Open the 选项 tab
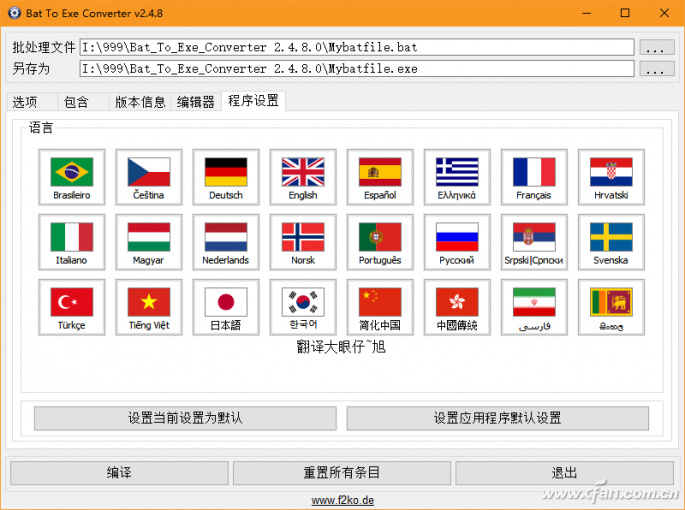 (x=31, y=102)
